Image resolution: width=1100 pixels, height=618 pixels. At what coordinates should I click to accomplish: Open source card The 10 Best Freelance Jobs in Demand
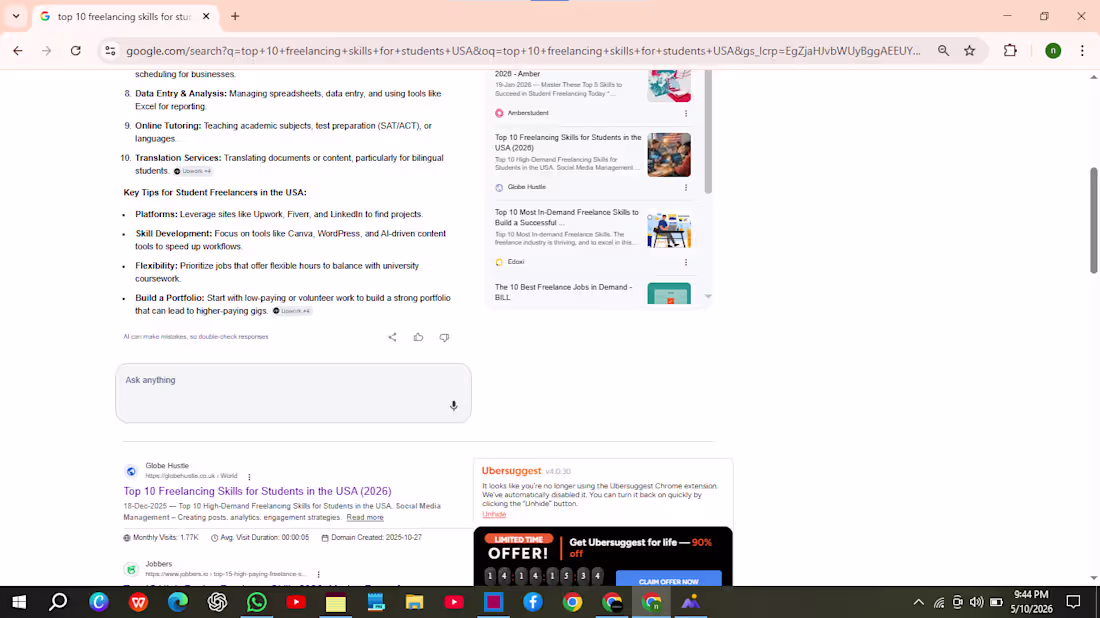pos(564,292)
